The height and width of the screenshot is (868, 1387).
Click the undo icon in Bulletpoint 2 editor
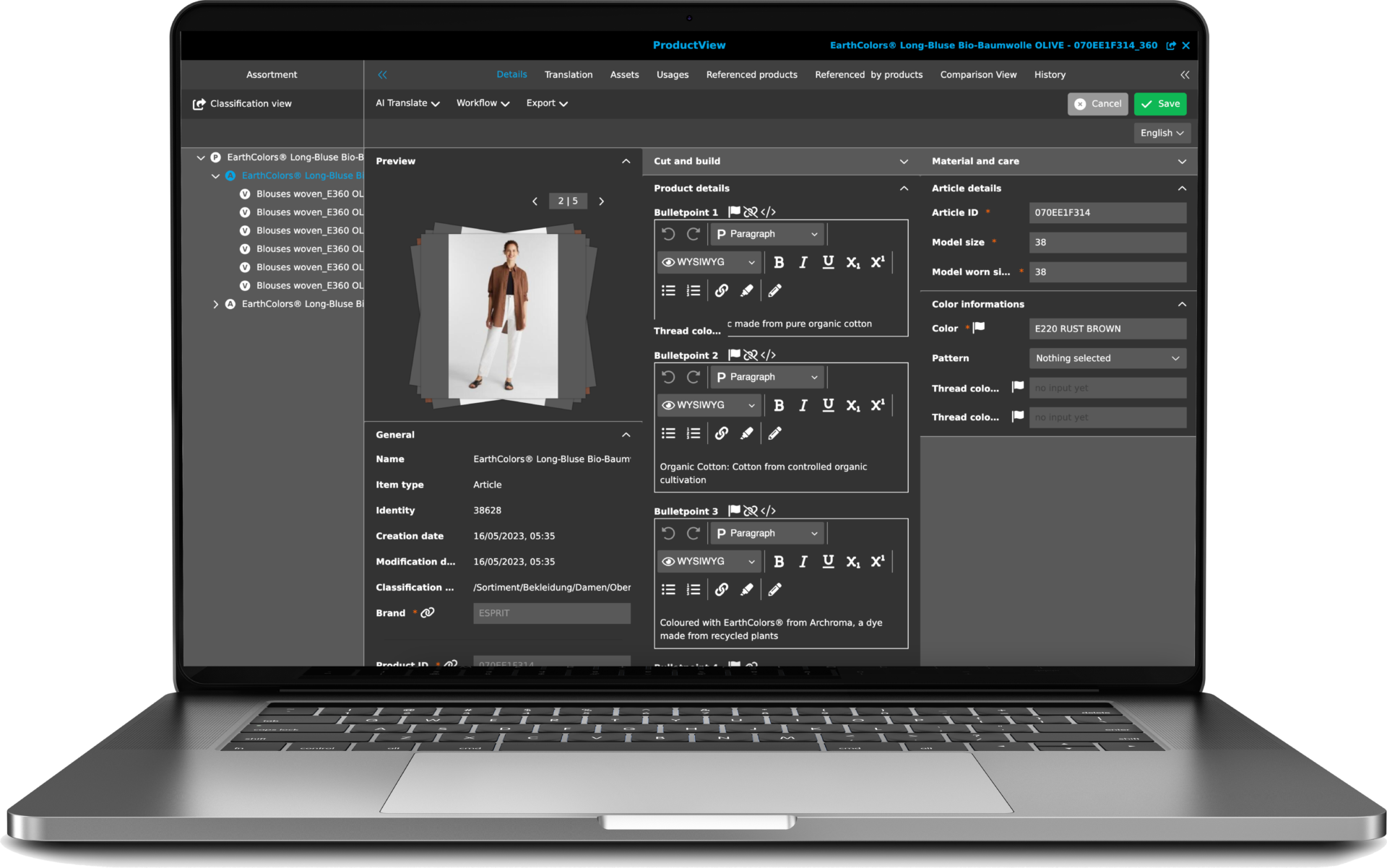[x=667, y=376]
